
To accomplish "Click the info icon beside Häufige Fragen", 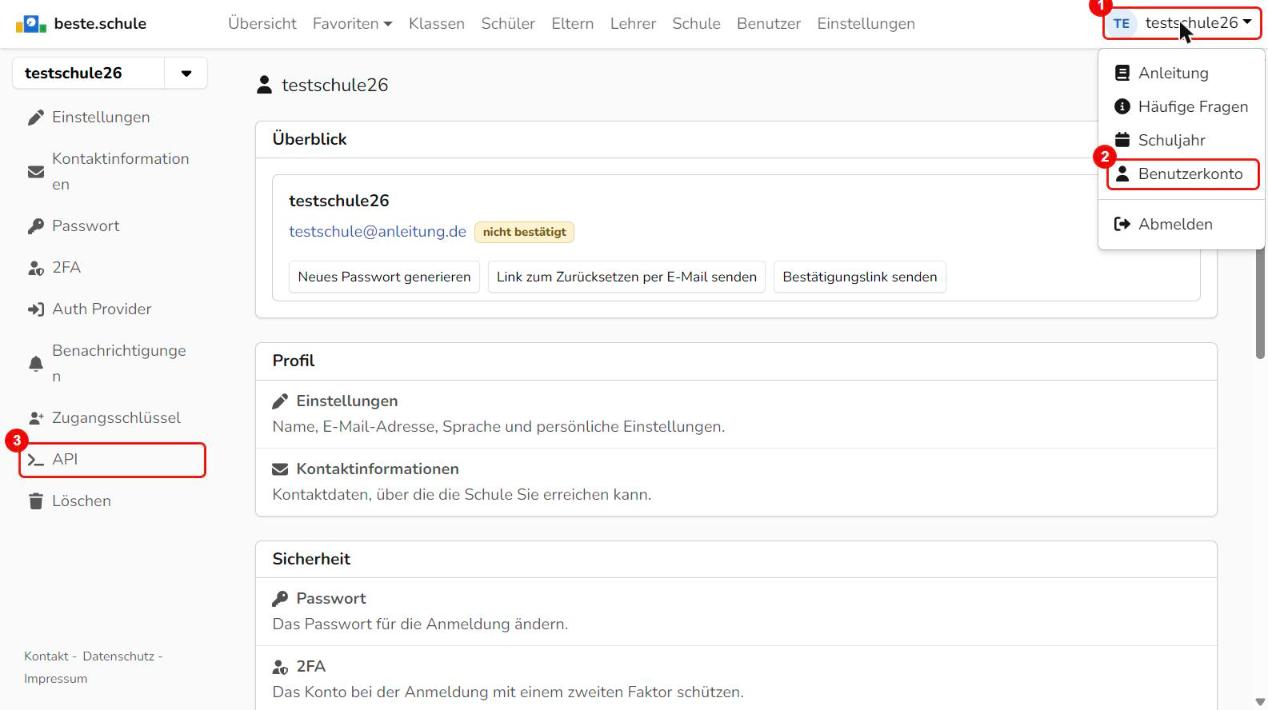I will pos(1122,107).
